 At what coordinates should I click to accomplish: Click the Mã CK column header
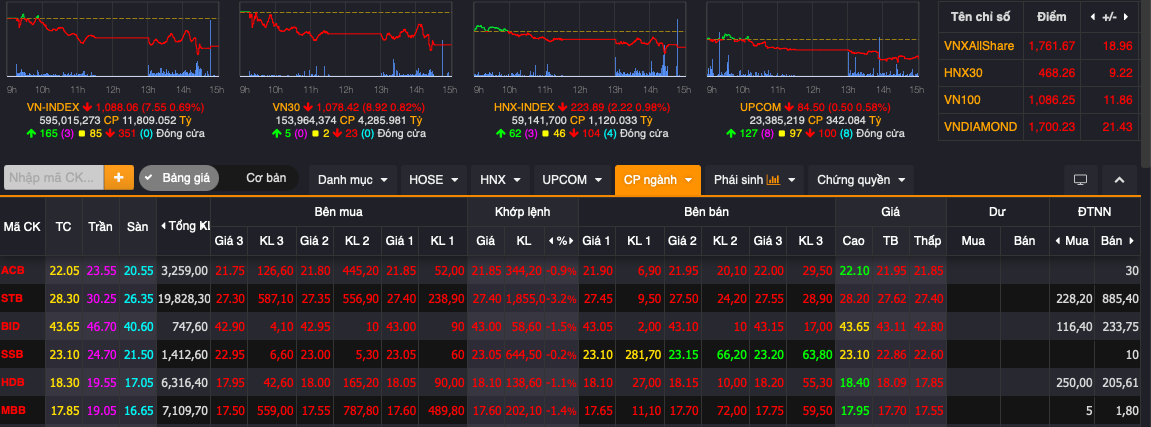[22, 227]
